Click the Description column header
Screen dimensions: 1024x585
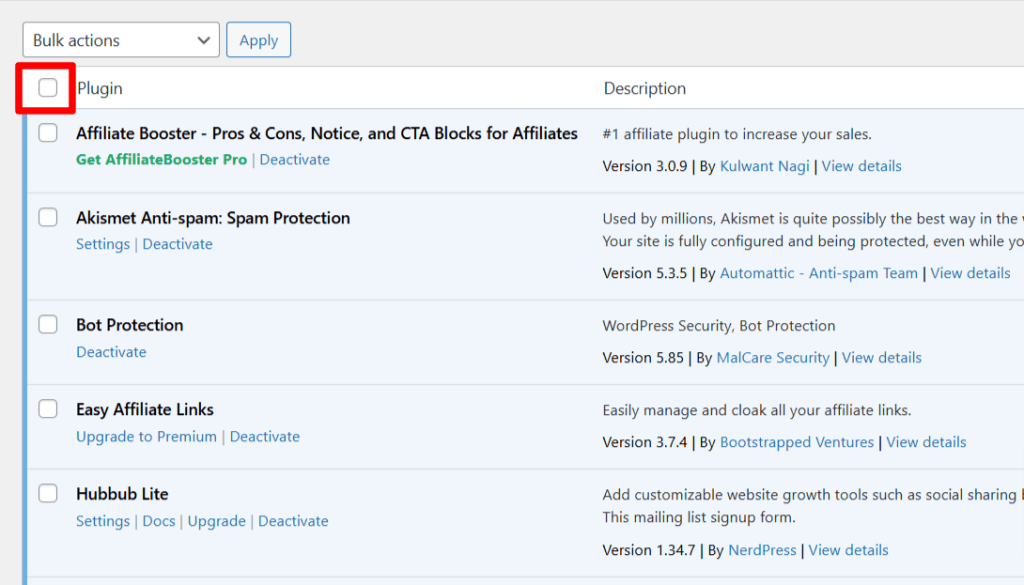tap(645, 88)
